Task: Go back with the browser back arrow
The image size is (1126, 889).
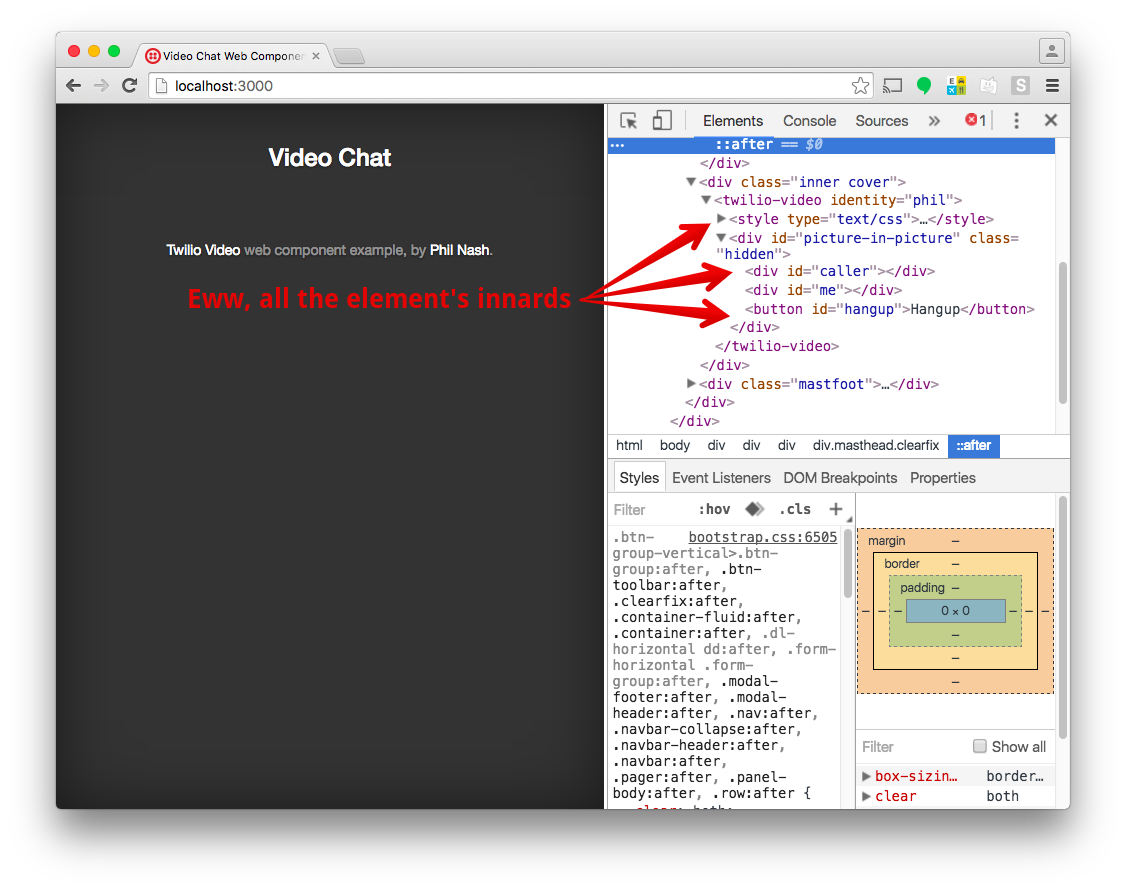Action: point(73,86)
